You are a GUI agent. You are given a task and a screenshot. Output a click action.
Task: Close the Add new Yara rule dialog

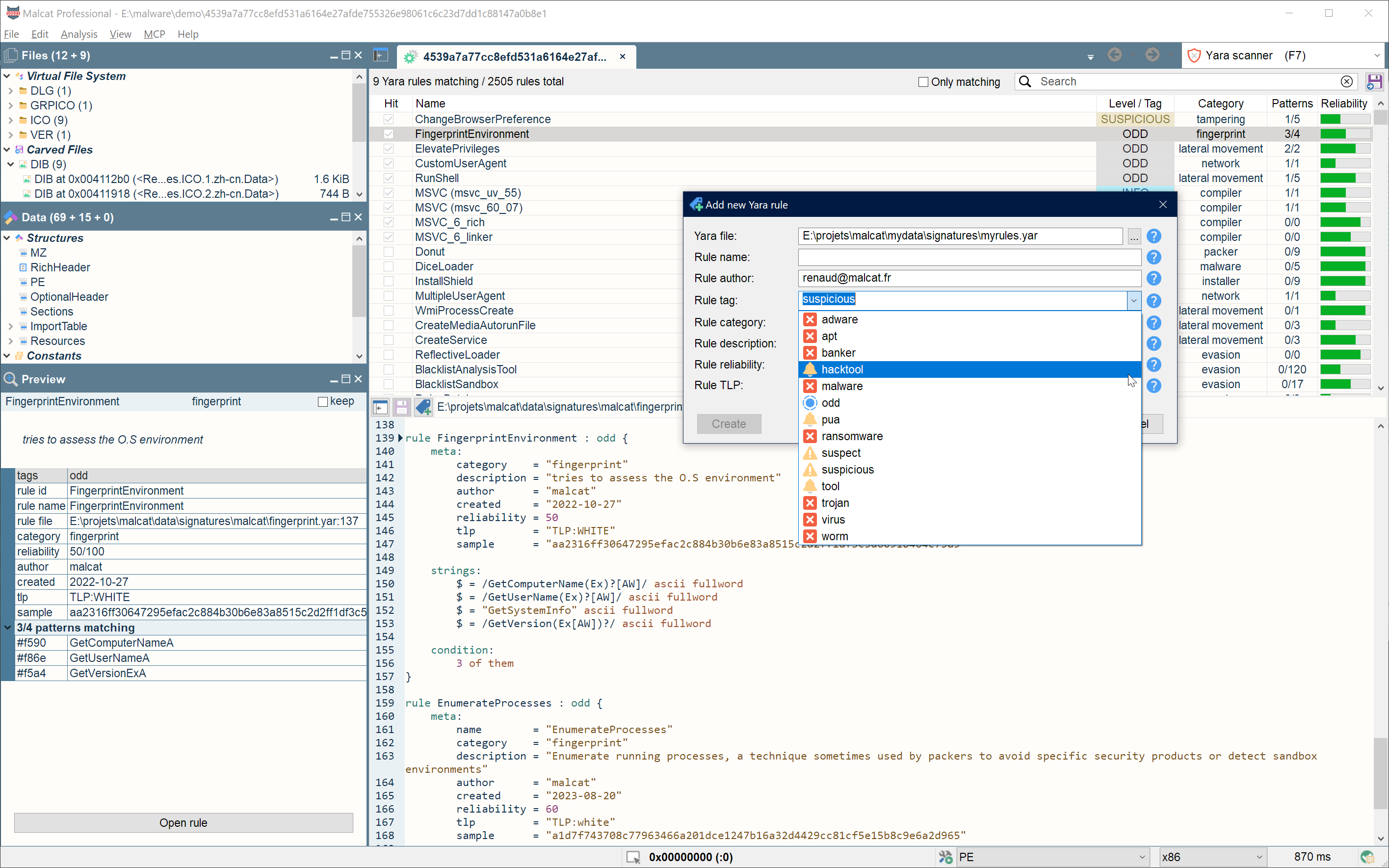(1163, 205)
